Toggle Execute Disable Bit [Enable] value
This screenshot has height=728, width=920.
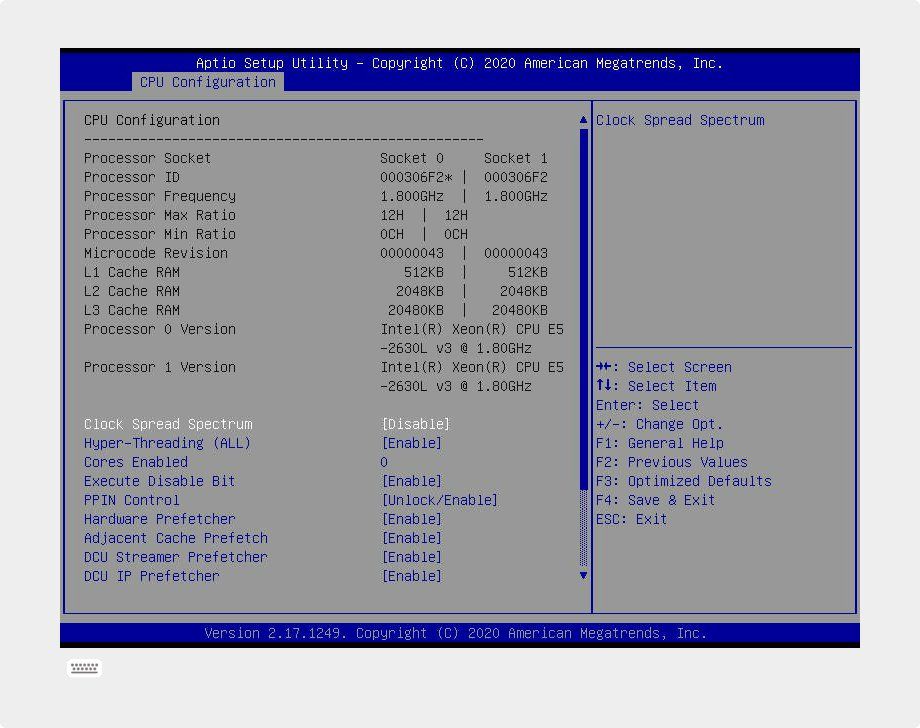tap(411, 481)
